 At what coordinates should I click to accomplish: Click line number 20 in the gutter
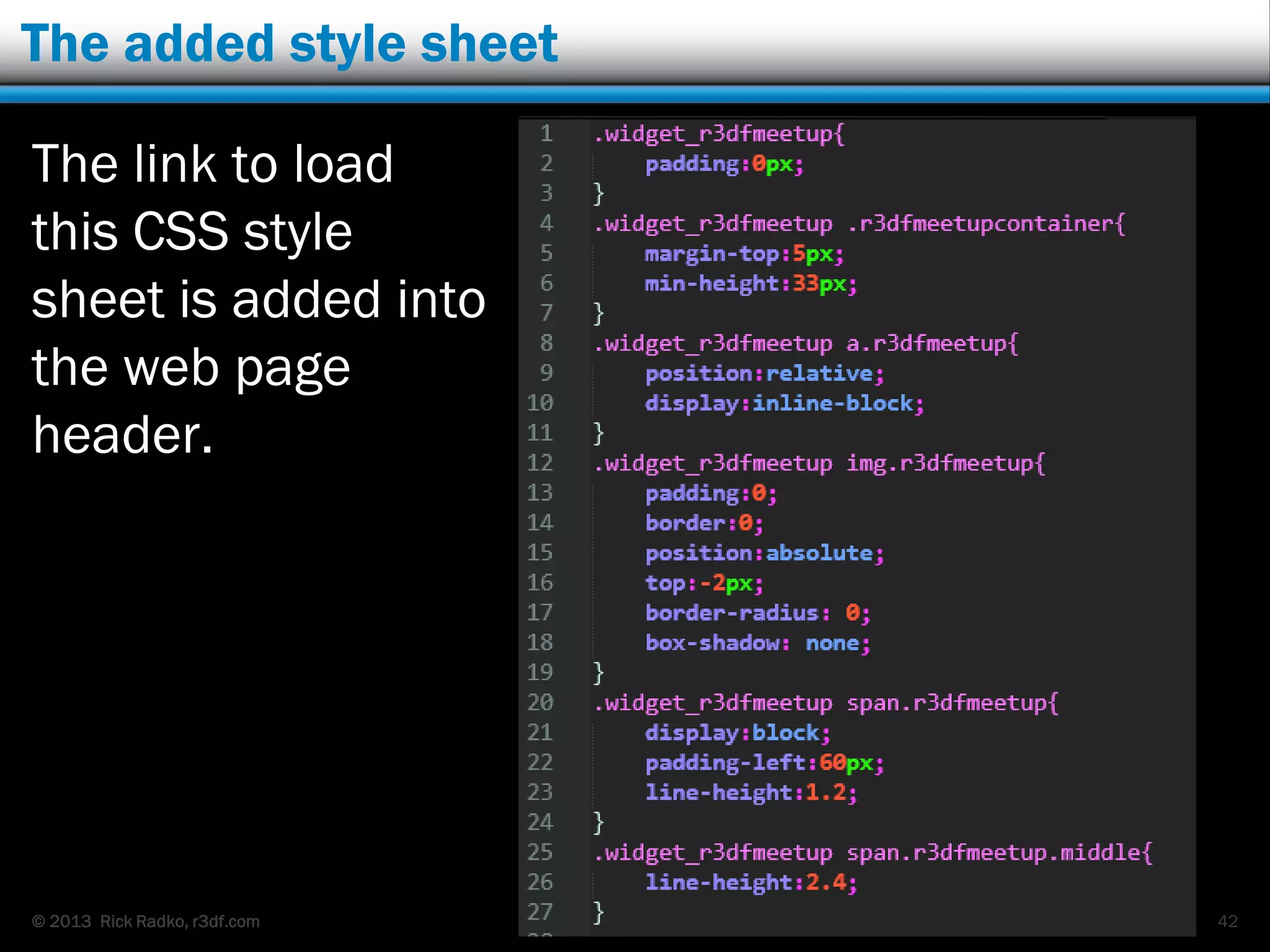pyautogui.click(x=540, y=702)
